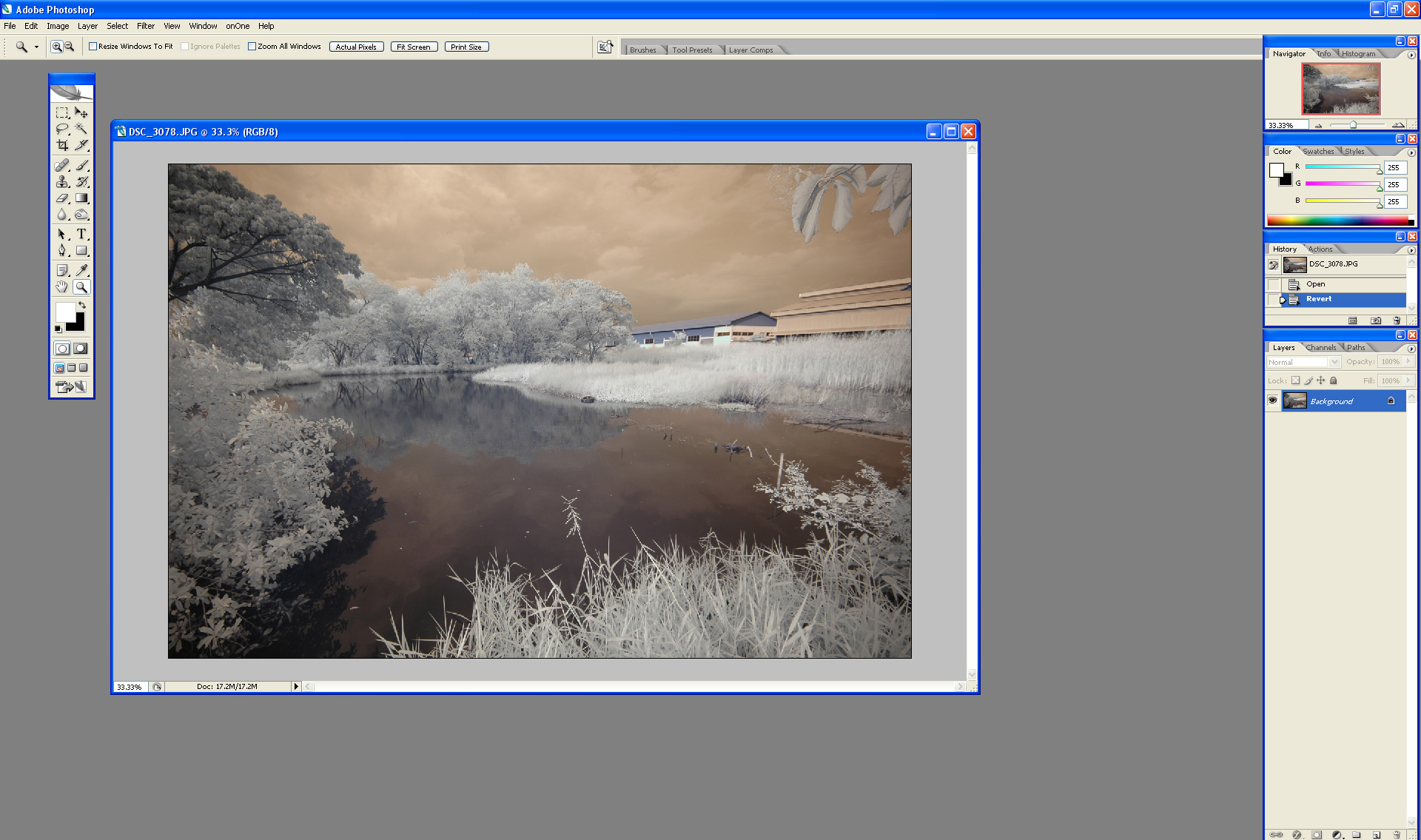This screenshot has height=840, width=1421.
Task: Enable Resize Windows To Fit checkbox
Action: pos(93,47)
